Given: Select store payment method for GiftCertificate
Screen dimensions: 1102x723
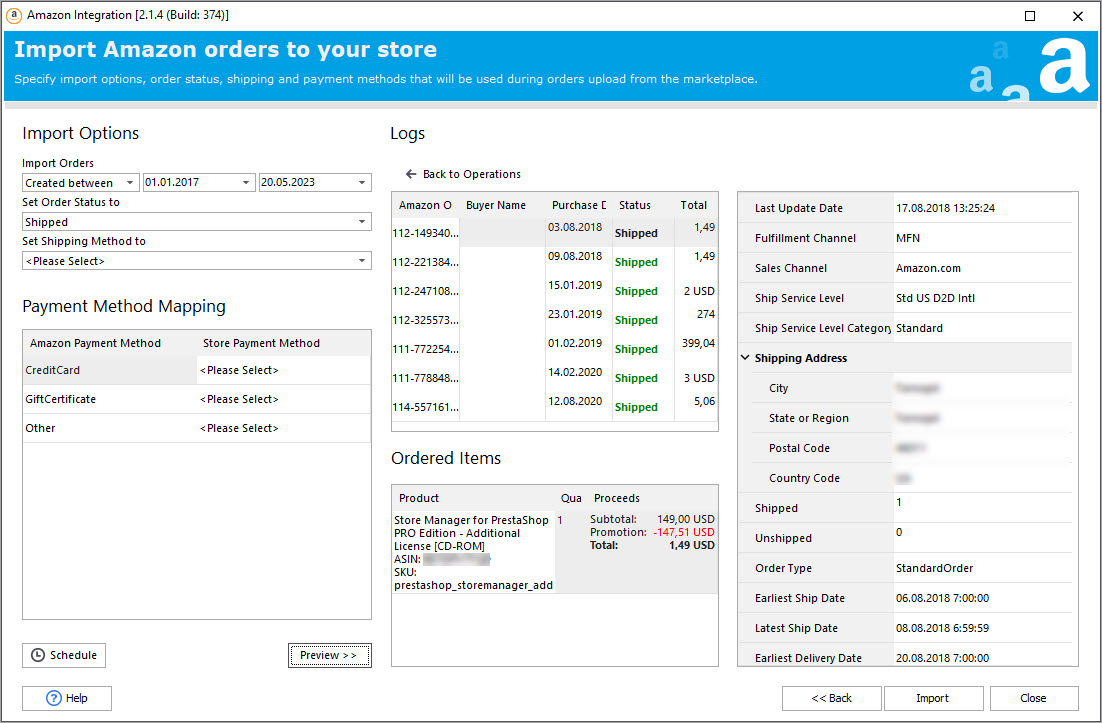Looking at the screenshot, I should click(x=282, y=399).
